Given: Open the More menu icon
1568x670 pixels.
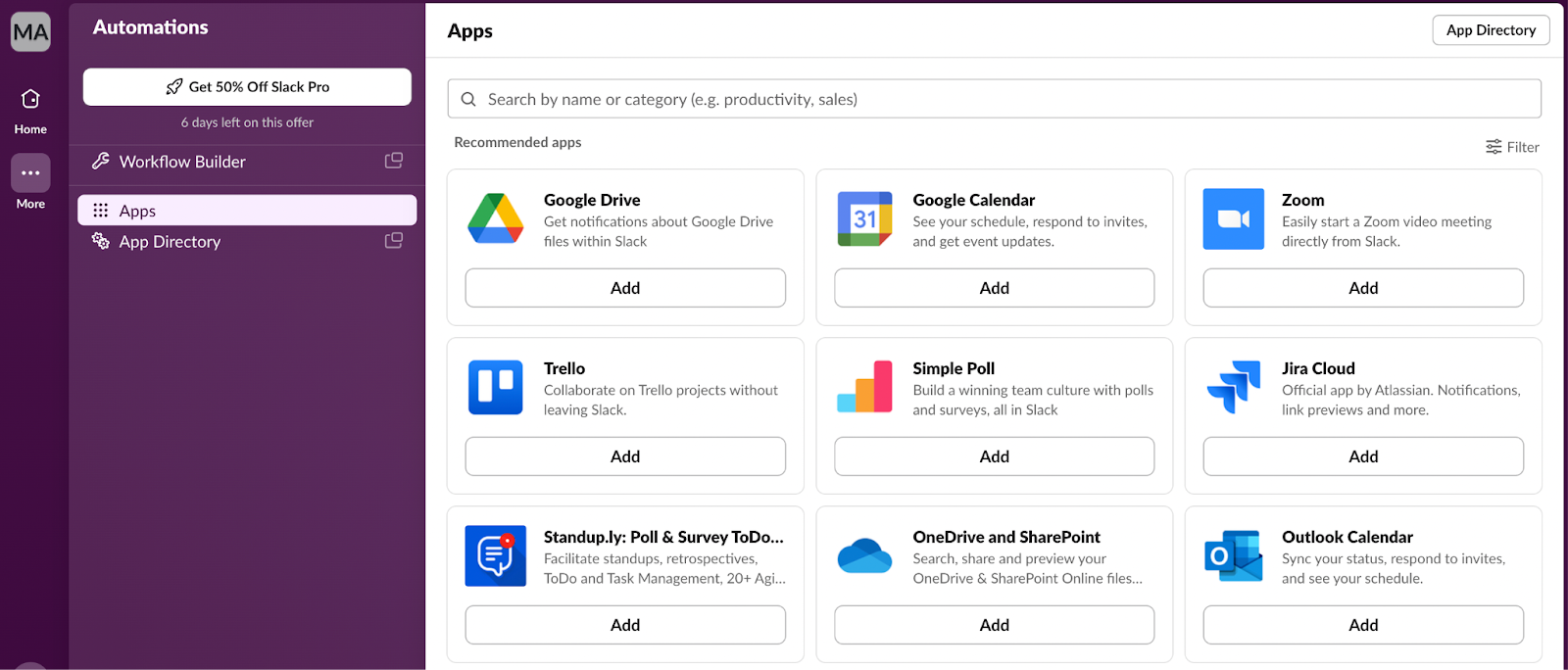Looking at the screenshot, I should coord(30,173).
